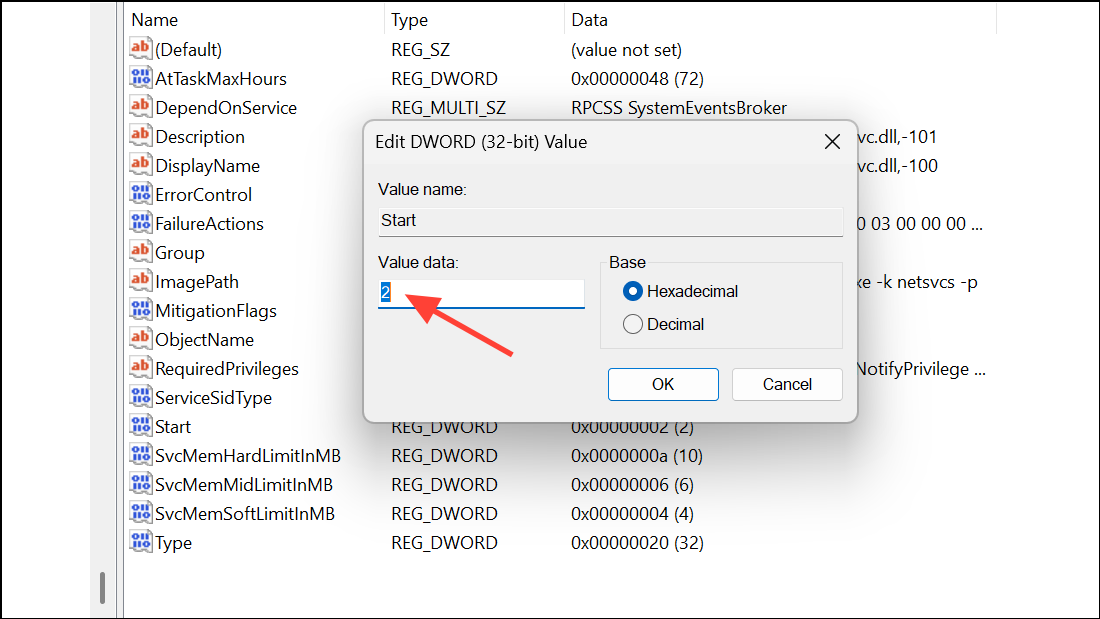This screenshot has height=619, width=1100.
Task: Click the AtTaskMaxHours DWORD icon
Action: [x=139, y=78]
